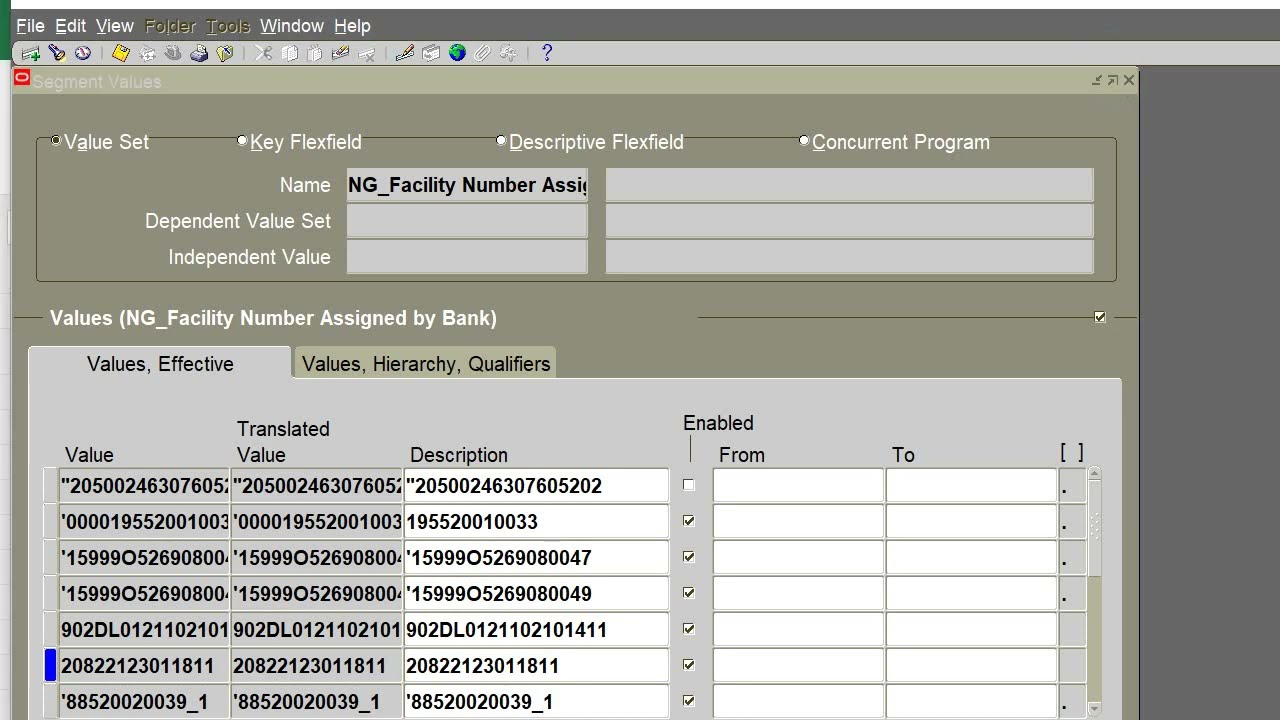
Task: Select the Descriptive Flexfield radio button
Action: click(501, 141)
